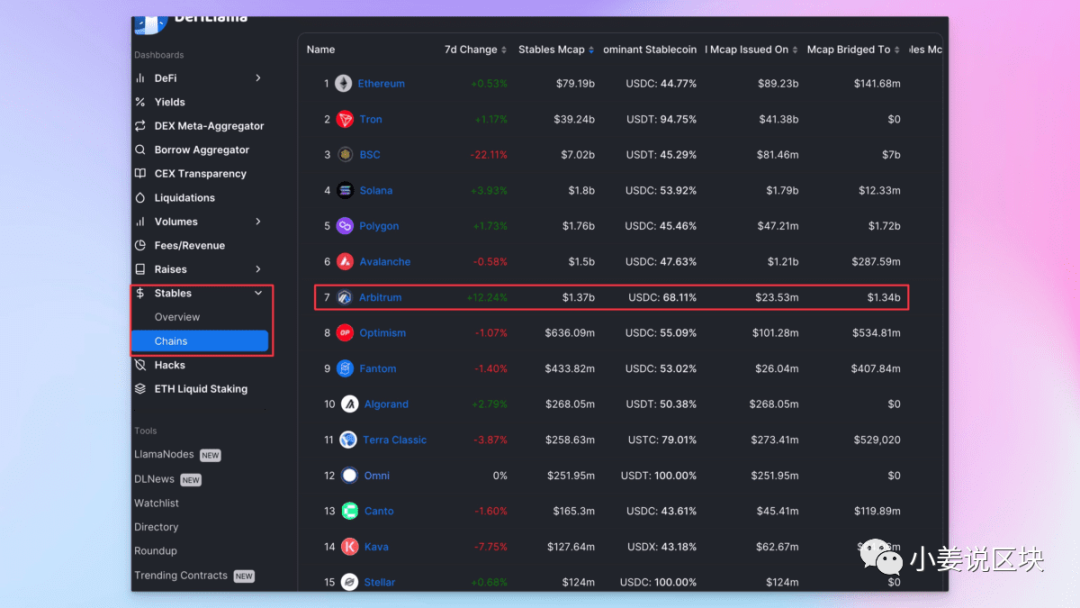Image resolution: width=1080 pixels, height=608 pixels.
Task: Click the Name column header
Action: [321, 50]
